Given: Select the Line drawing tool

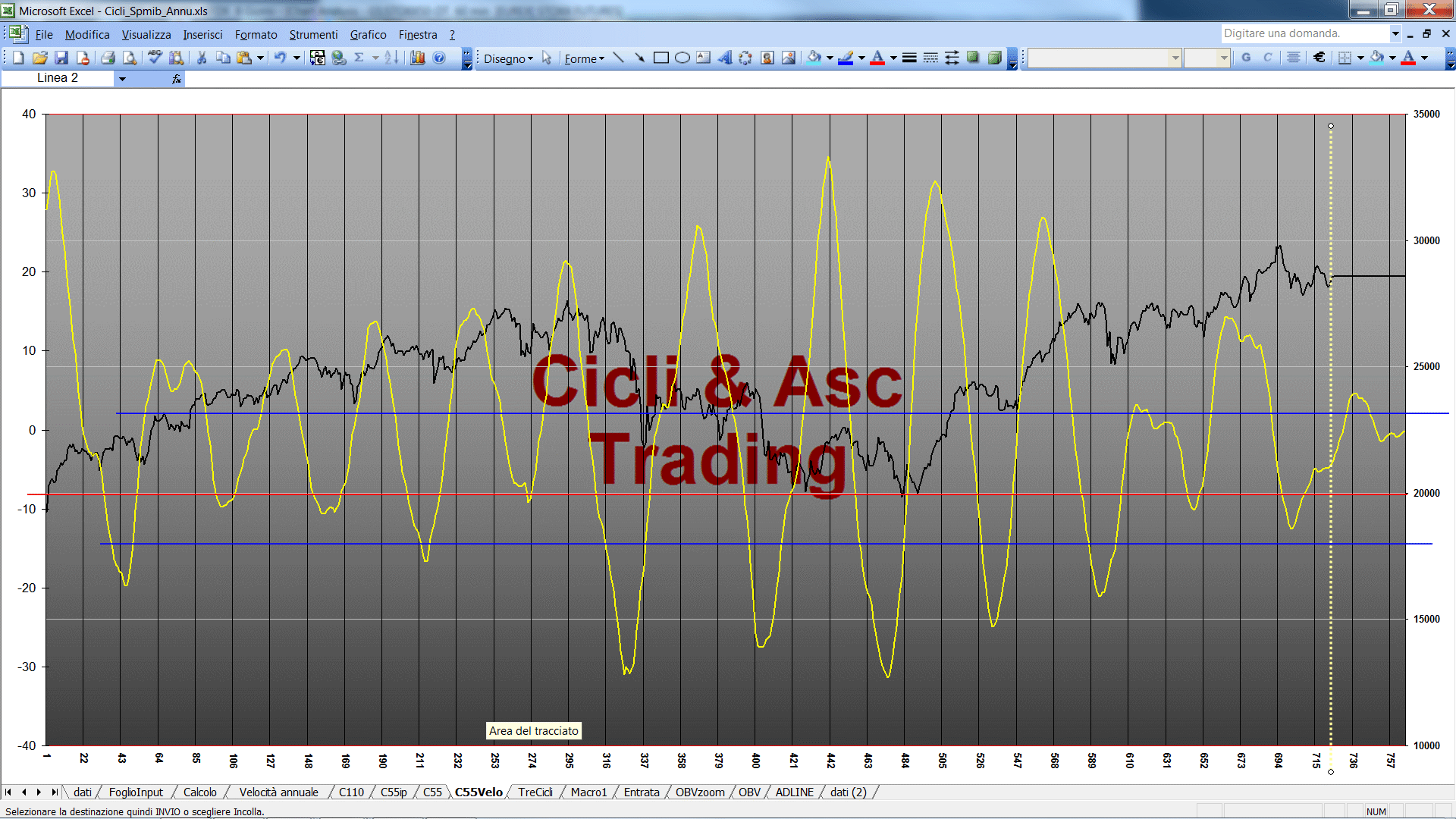Looking at the screenshot, I should [618, 58].
